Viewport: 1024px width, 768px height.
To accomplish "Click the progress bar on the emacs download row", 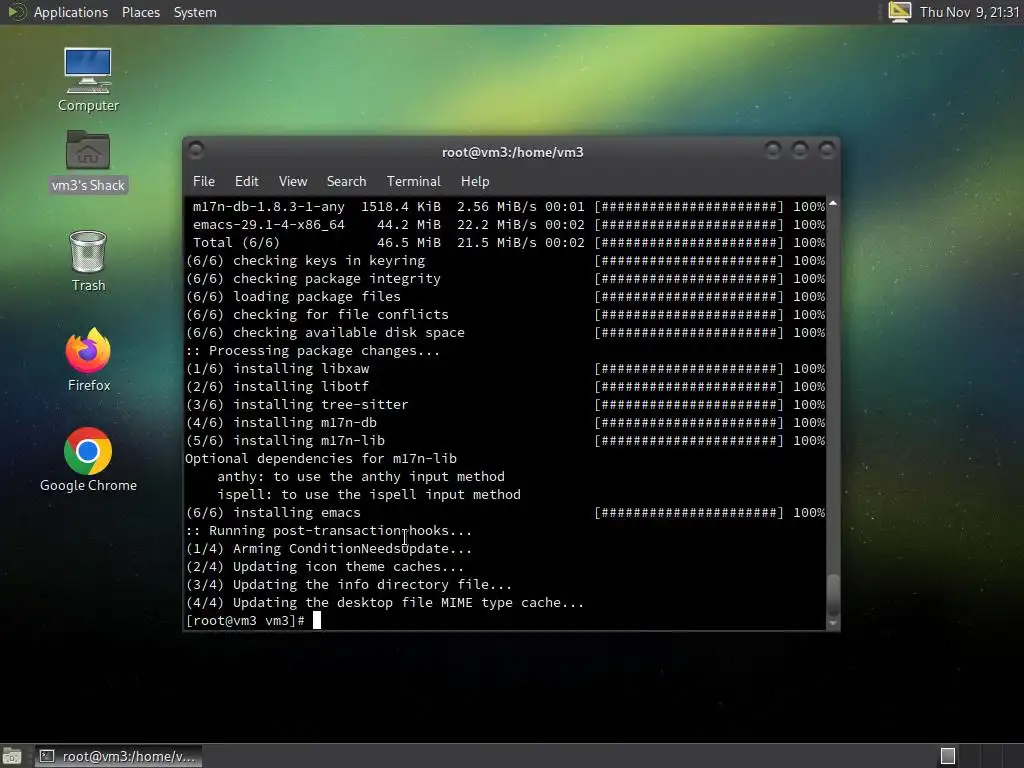I will pos(688,225).
